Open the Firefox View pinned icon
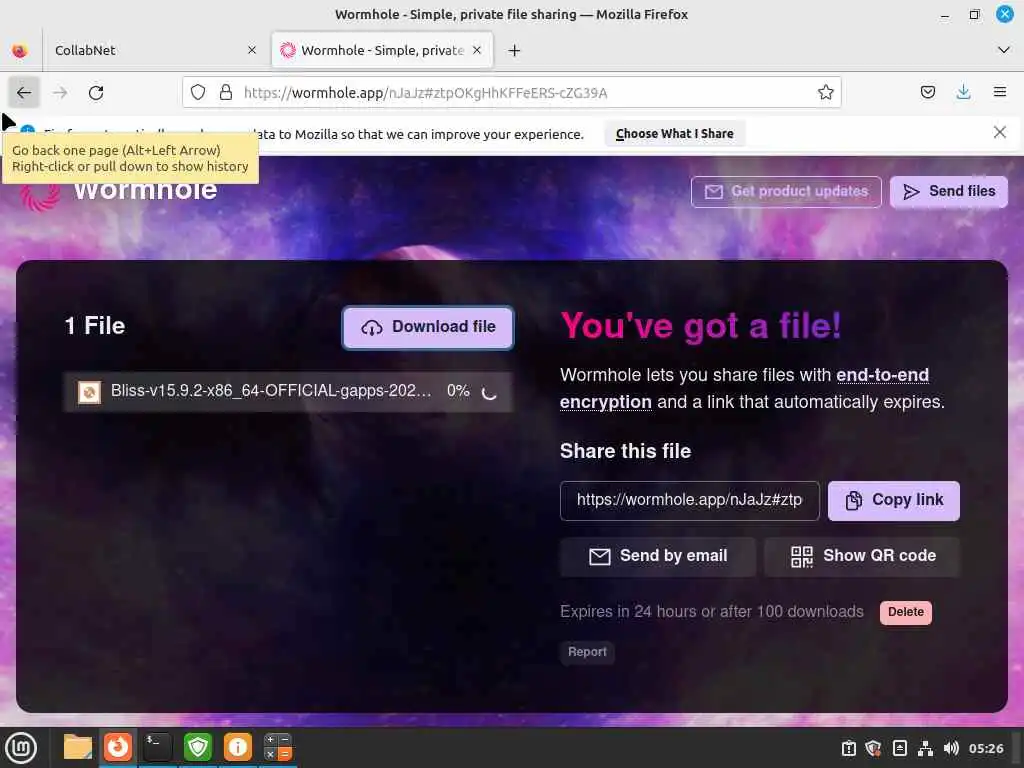 coord(20,50)
